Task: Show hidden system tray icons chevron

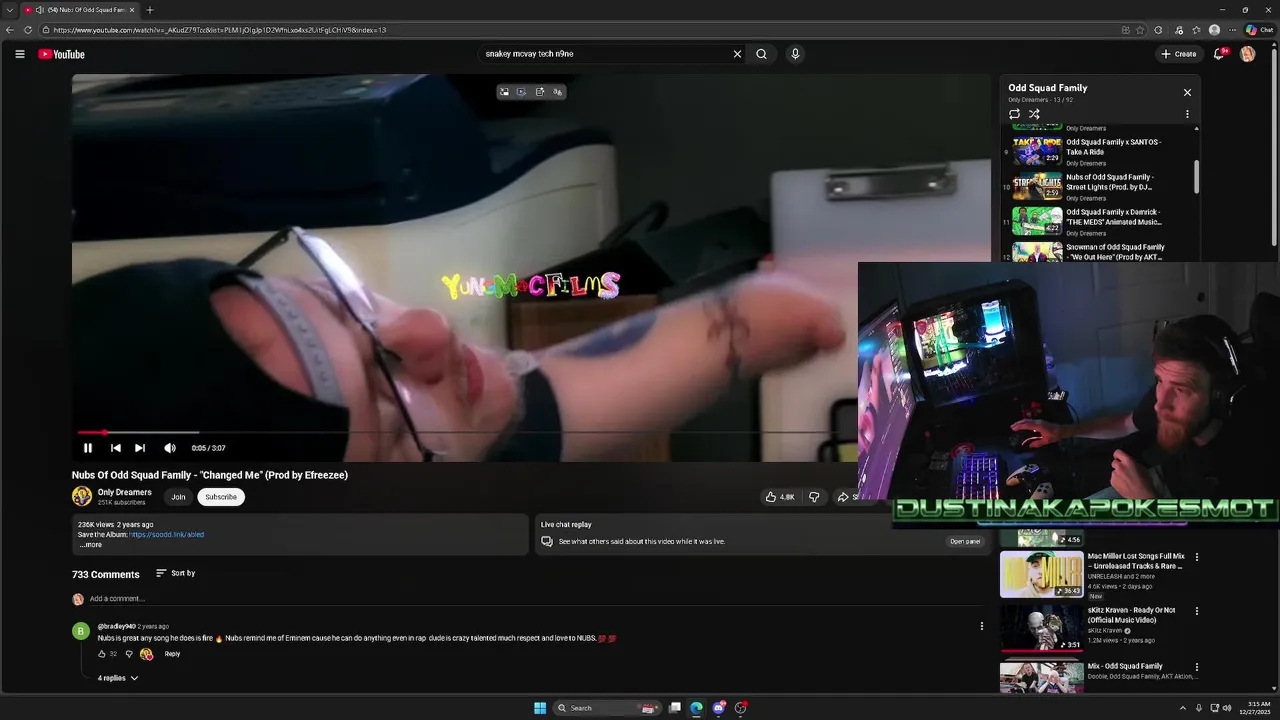Action: pyautogui.click(x=1182, y=708)
